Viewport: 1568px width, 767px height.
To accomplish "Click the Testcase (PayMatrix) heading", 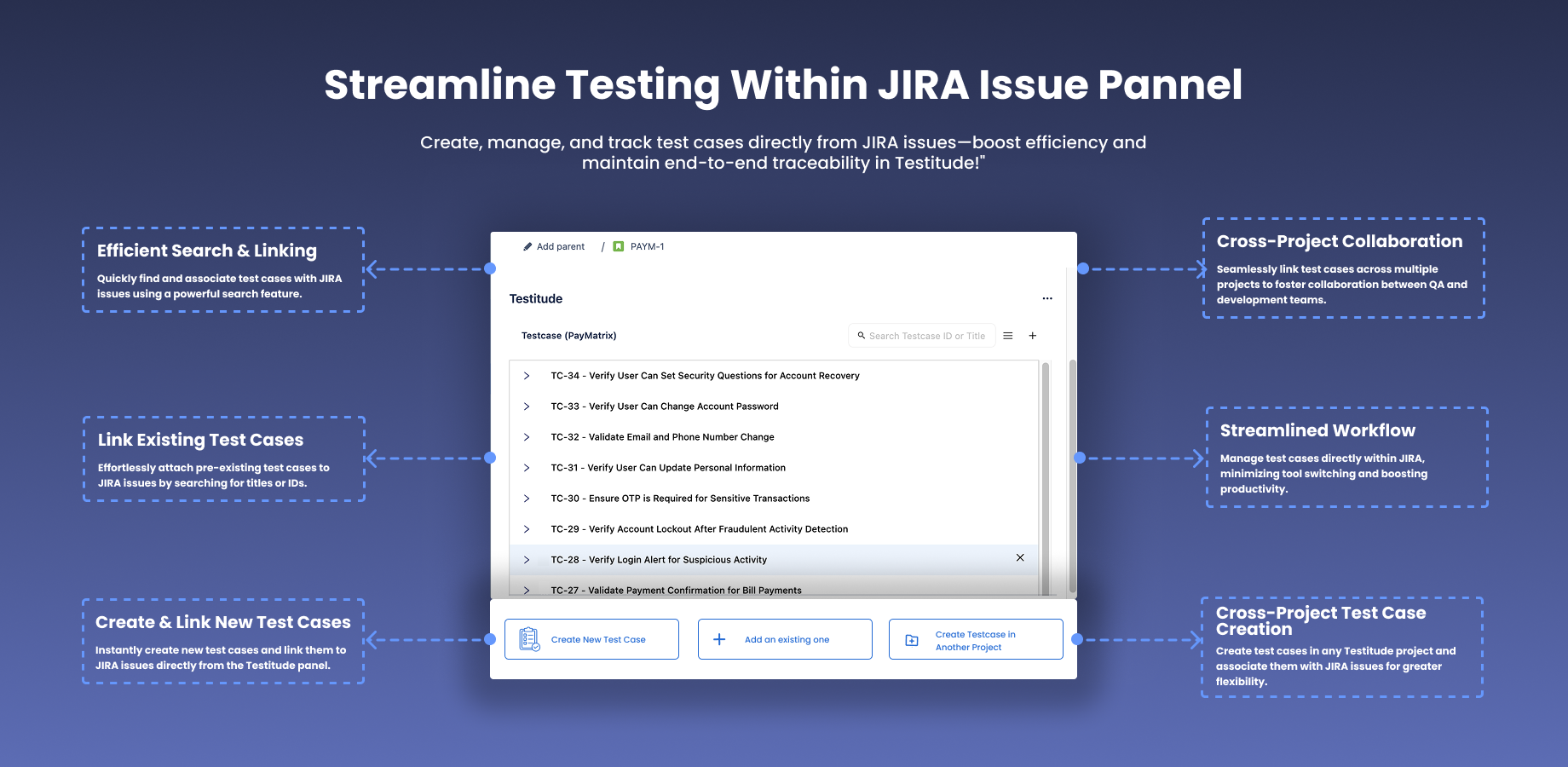I will 568,336.
